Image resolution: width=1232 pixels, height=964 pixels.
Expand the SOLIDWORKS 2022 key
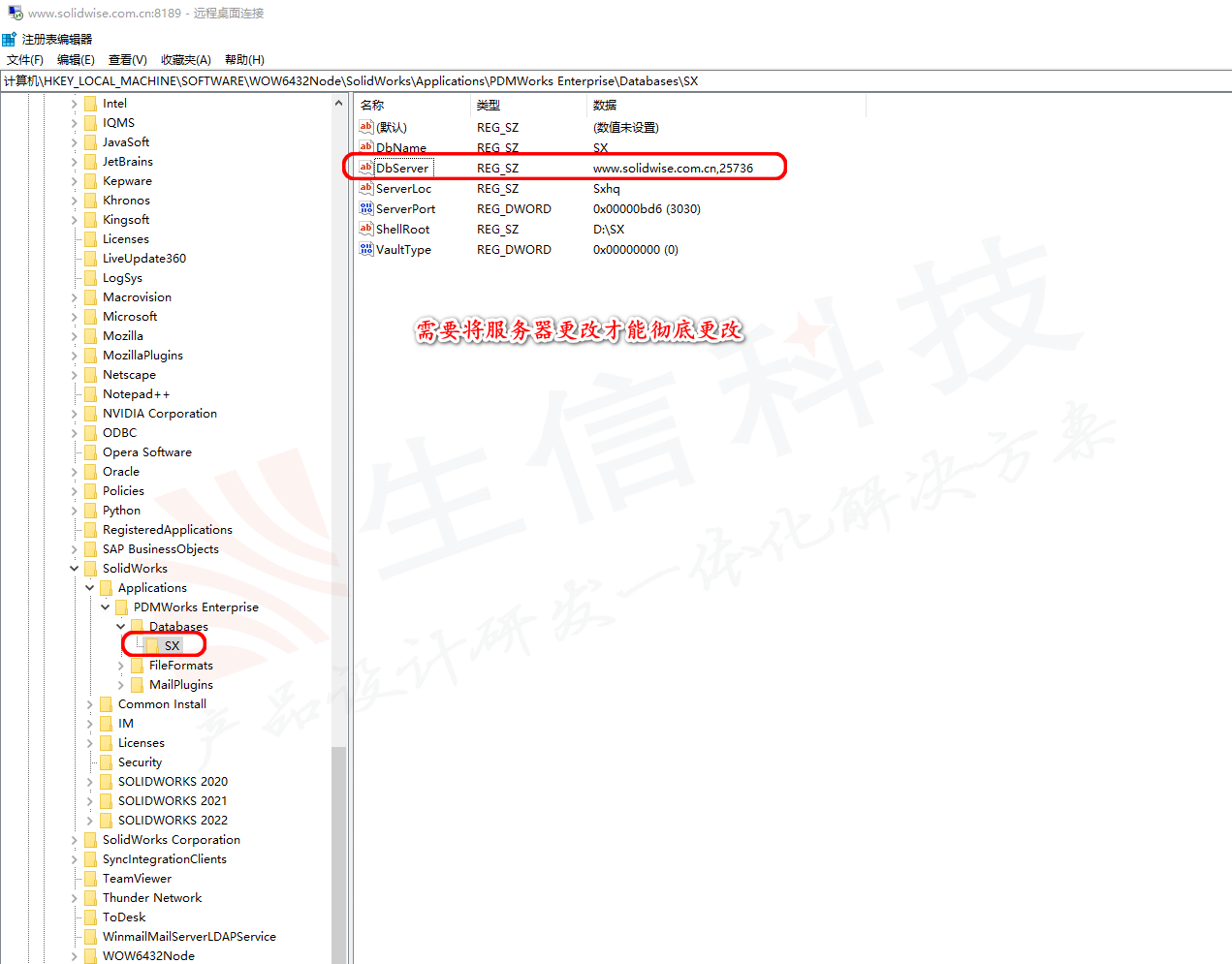point(90,821)
